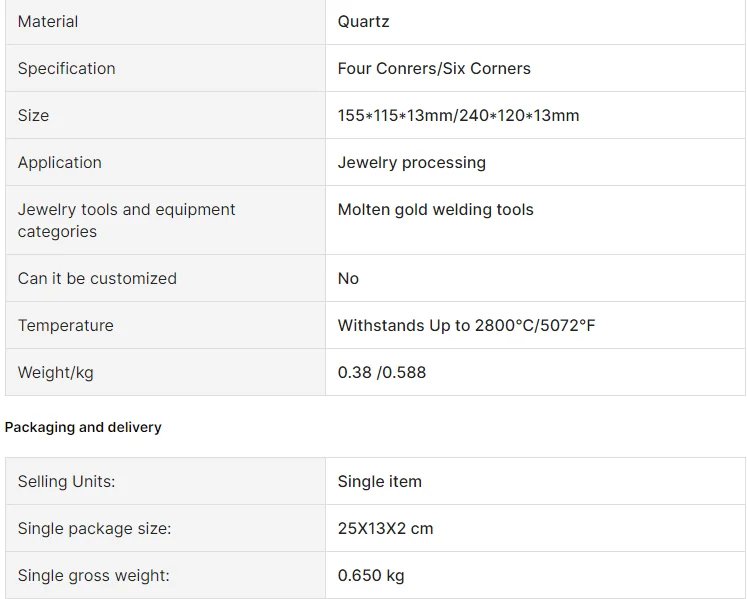Click the Single item value
Screen dimensions: 747x599
(380, 481)
